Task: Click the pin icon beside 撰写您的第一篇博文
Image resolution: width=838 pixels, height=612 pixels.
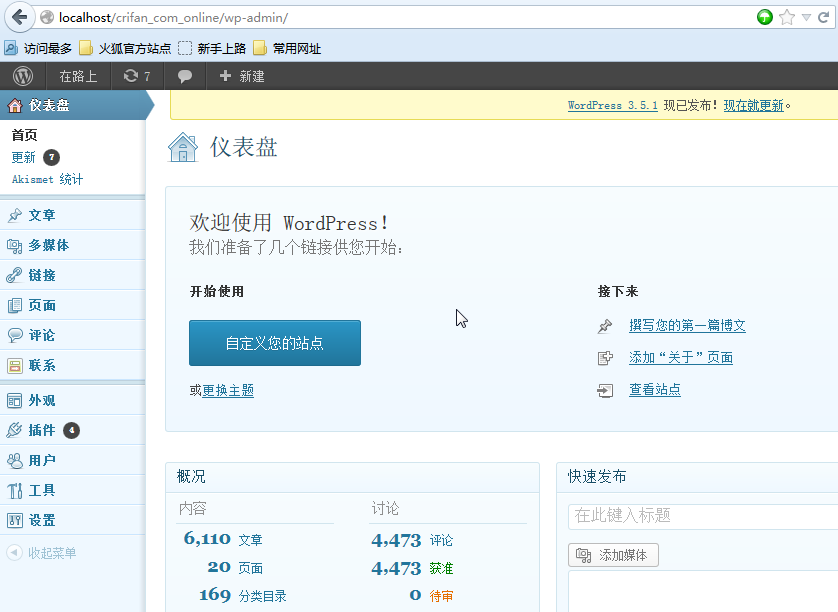Action: 604,326
